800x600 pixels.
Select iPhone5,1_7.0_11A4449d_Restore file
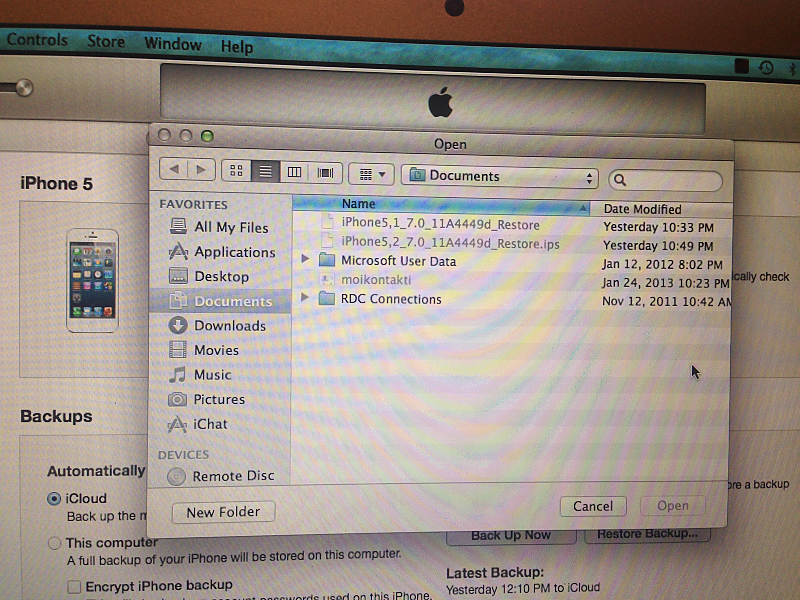(x=440, y=224)
